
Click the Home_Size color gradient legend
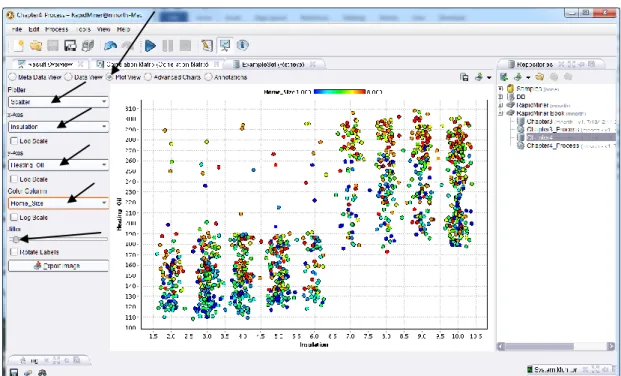(x=339, y=92)
